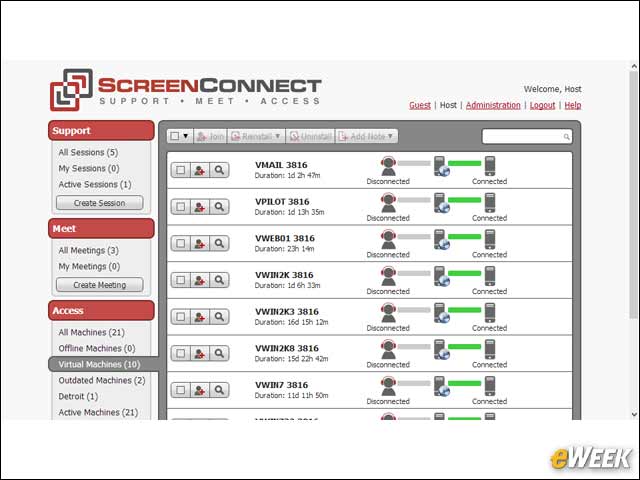Click the join icon for VWIN2K 3816
The image size is (640, 480).
[x=200, y=280]
